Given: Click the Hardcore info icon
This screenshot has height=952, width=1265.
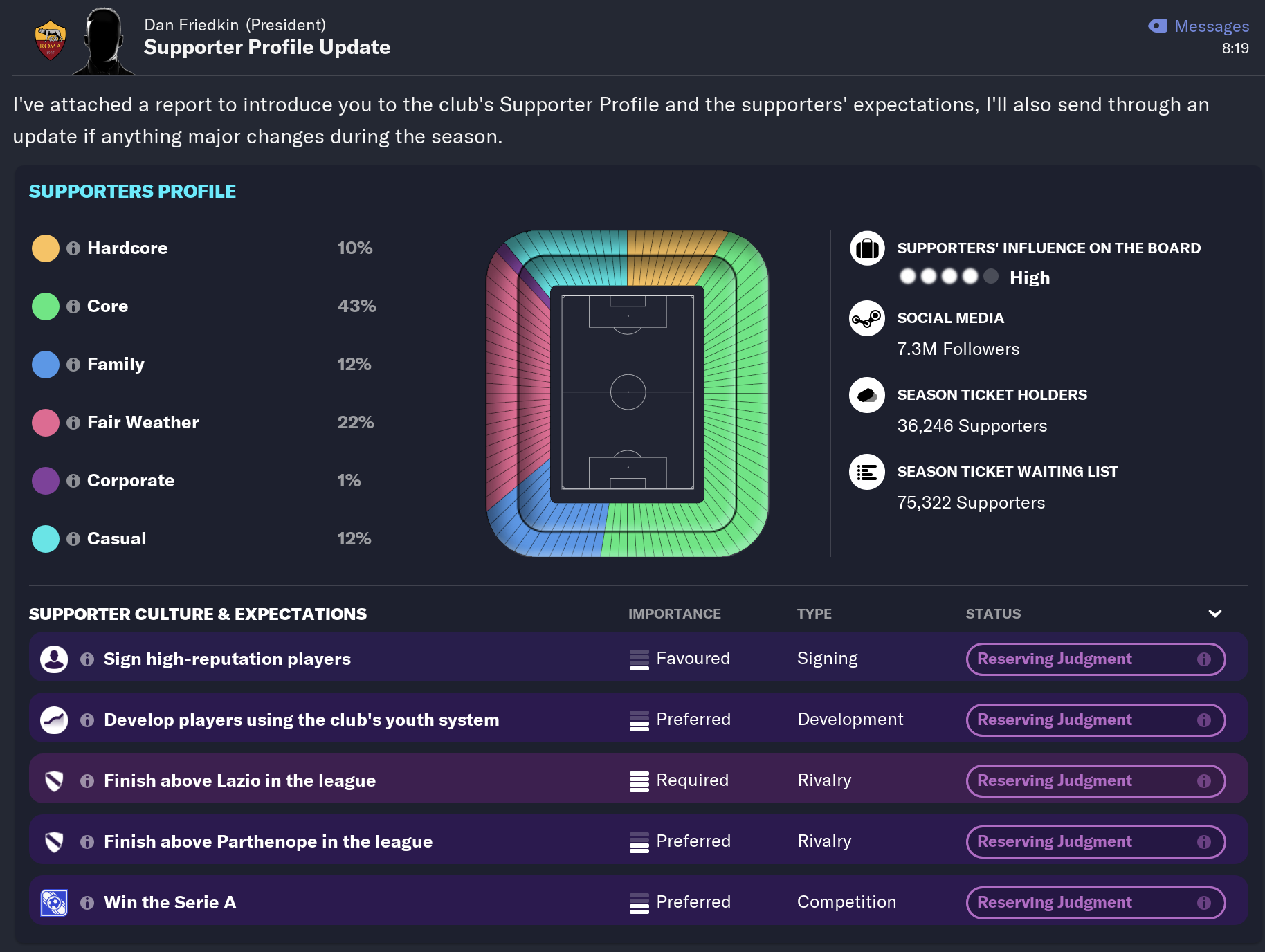Looking at the screenshot, I should [73, 248].
